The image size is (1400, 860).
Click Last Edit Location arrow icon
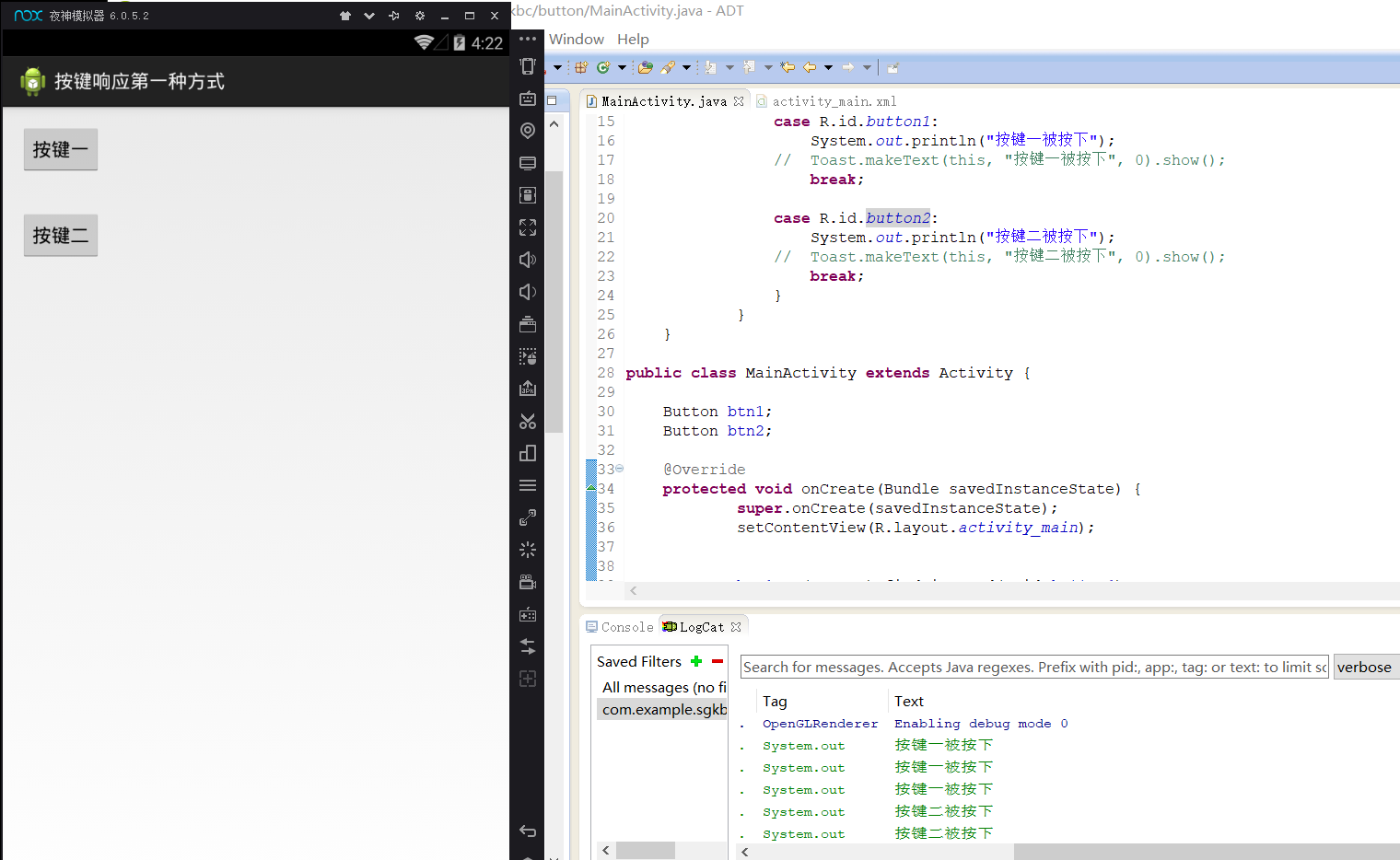coord(787,67)
